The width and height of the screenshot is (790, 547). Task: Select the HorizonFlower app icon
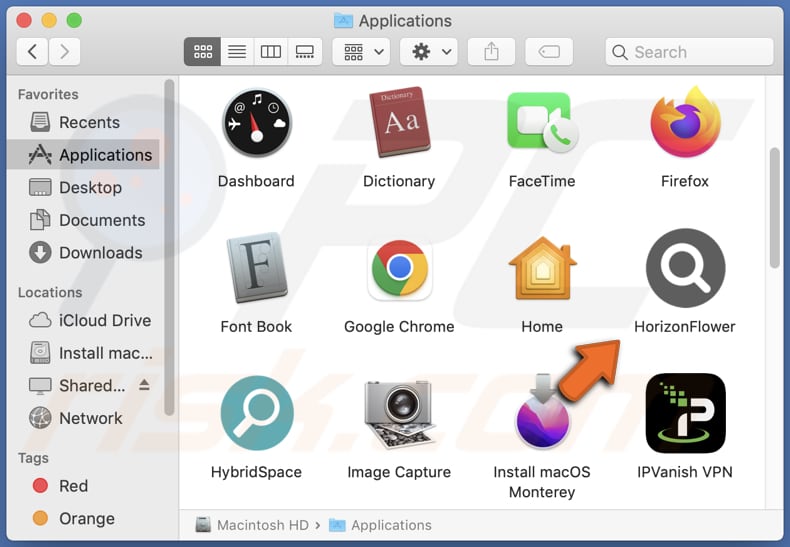tap(685, 268)
